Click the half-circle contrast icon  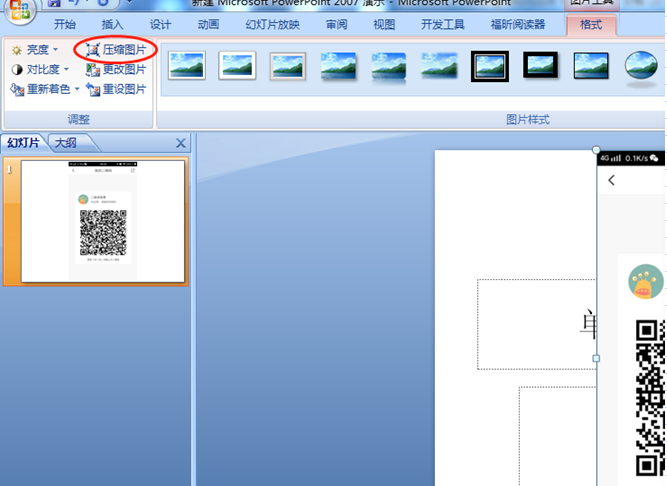click(x=17, y=69)
